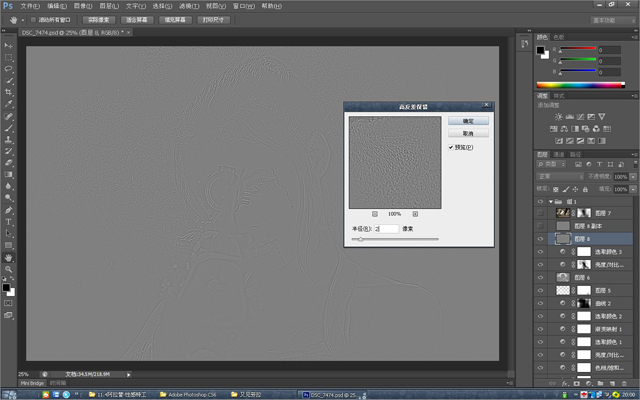Select the Lasso tool
Viewport: 640px width, 400px height.
point(8,69)
